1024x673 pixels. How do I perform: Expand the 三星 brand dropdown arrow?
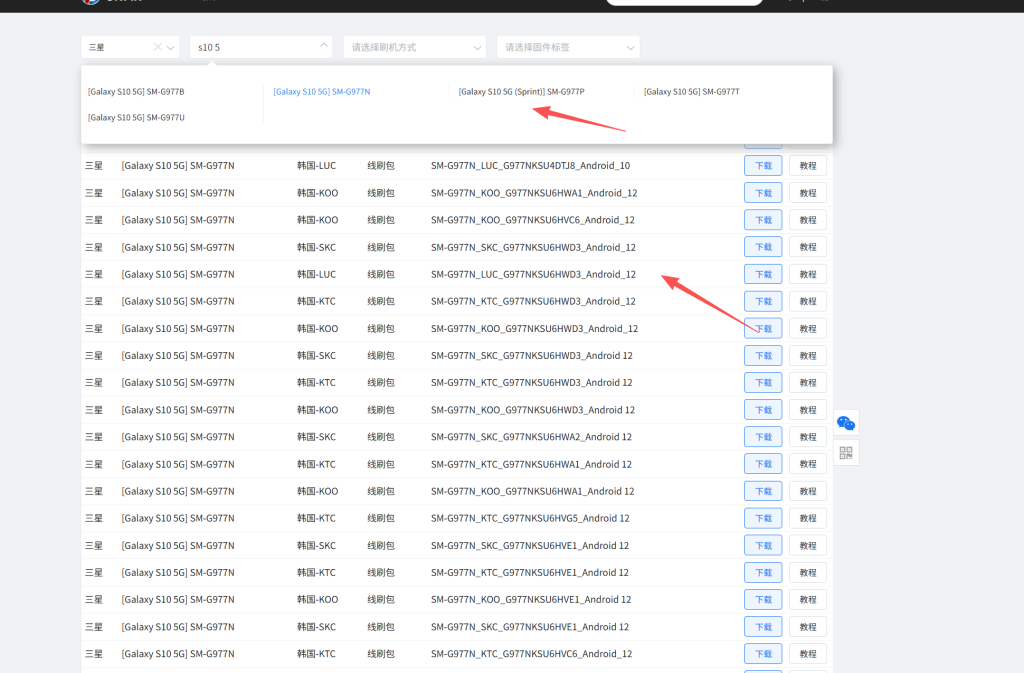click(170, 48)
